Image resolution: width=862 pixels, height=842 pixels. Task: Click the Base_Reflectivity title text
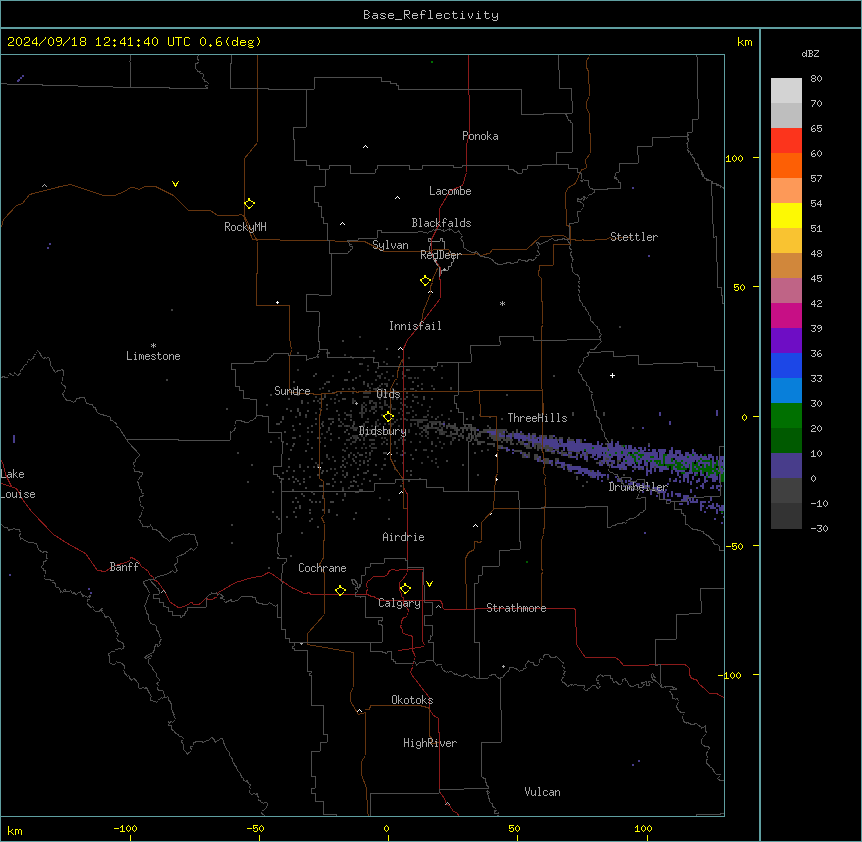pos(431,15)
